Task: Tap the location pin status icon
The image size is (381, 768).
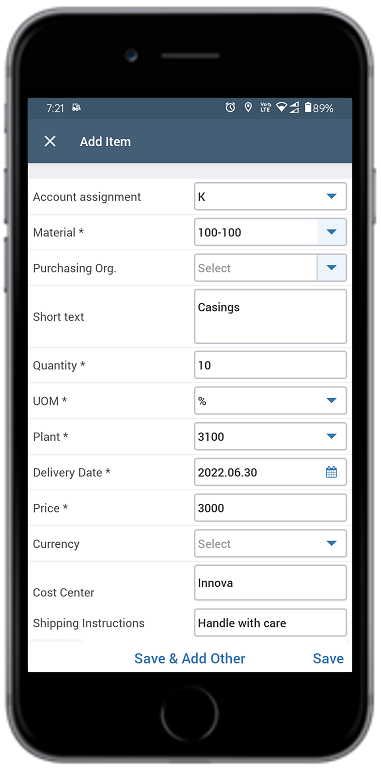Action: coord(248,108)
